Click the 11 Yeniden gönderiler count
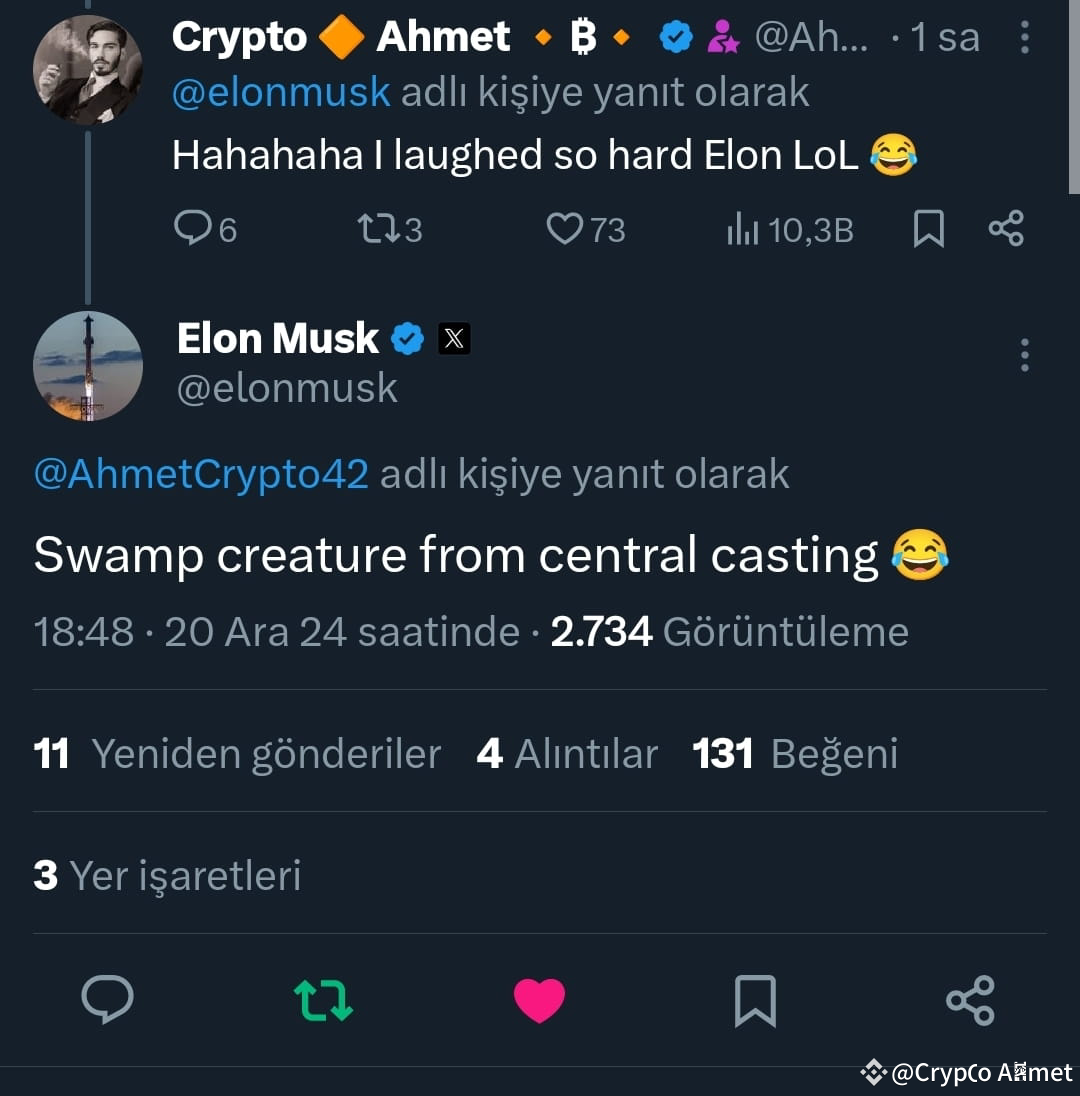The width and height of the screenshot is (1080, 1096). pos(237,754)
